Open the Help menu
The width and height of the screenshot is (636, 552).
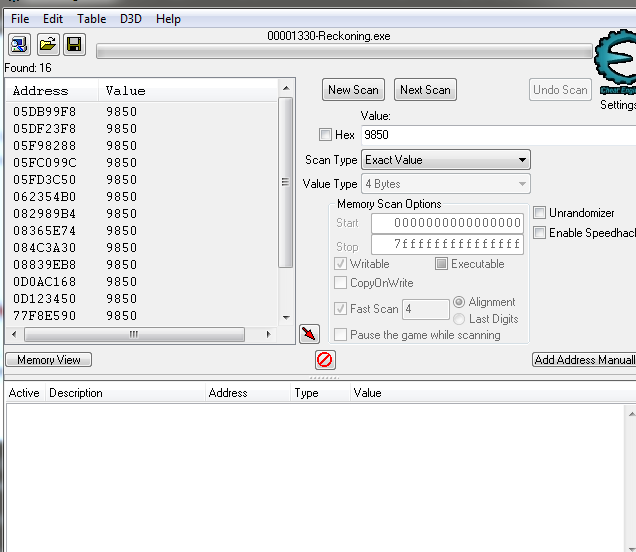coord(168,19)
